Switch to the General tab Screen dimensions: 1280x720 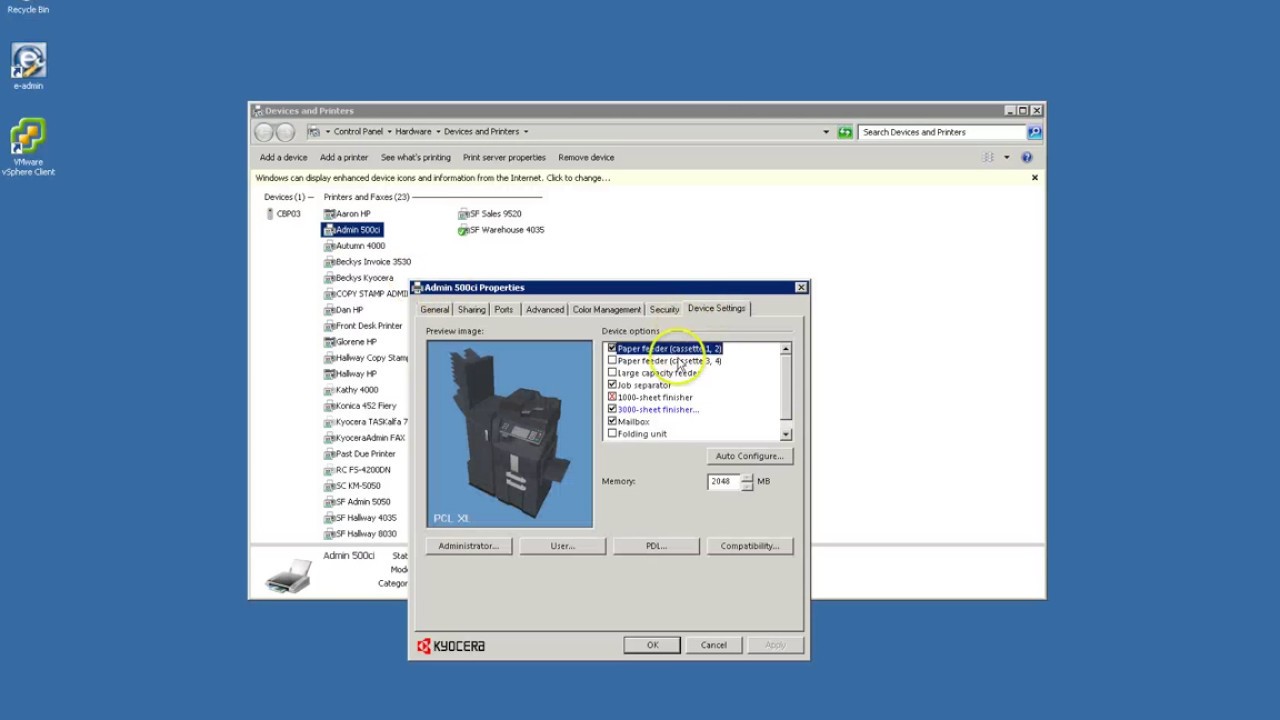[x=435, y=310]
